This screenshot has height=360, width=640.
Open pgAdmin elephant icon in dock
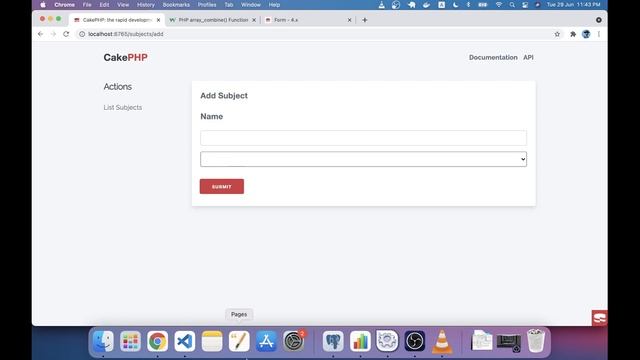333,341
